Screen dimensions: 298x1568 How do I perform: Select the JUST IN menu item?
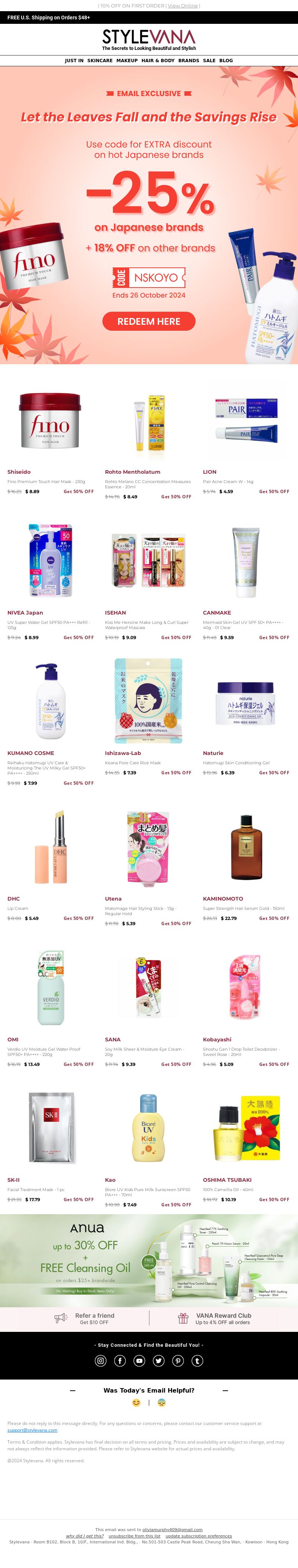tap(74, 61)
